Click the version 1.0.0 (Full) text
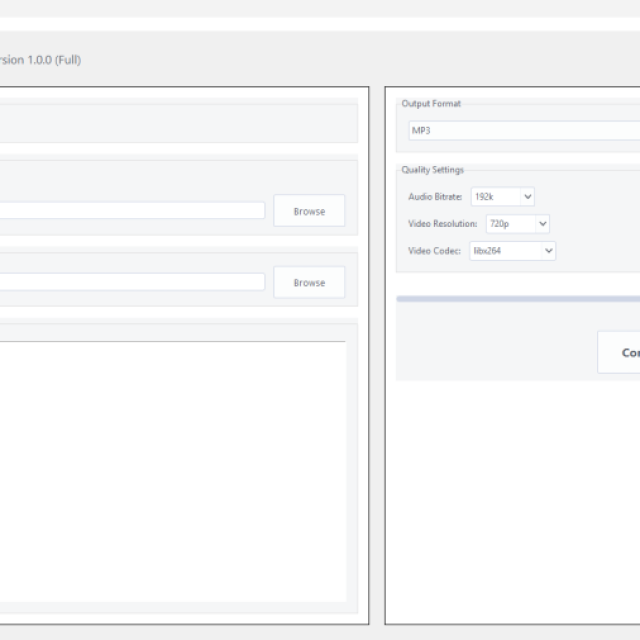The image size is (640, 640). click(40, 60)
